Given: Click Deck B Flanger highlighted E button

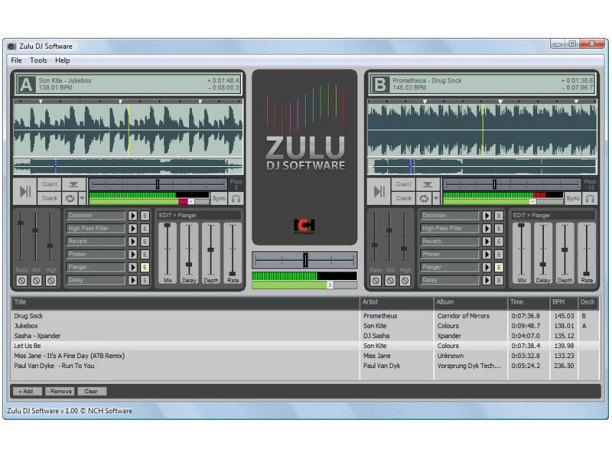Looking at the screenshot, I should [x=499, y=267].
